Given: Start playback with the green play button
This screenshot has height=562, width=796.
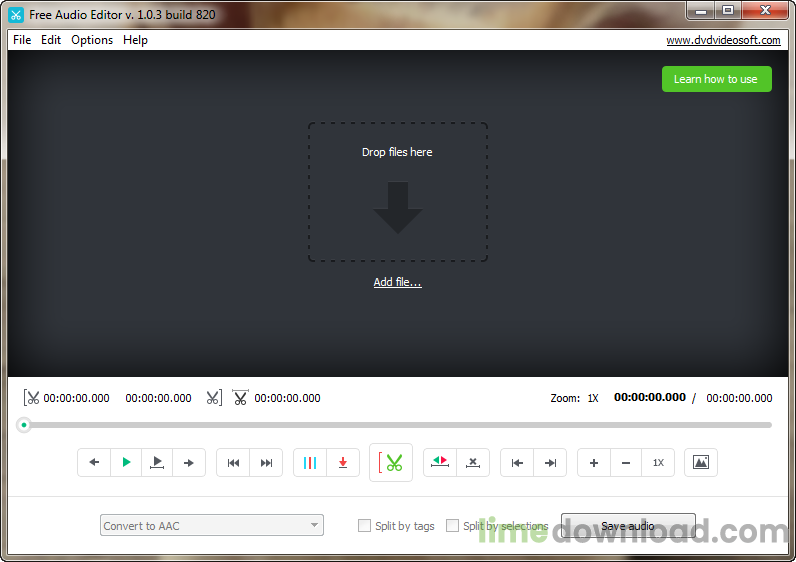Looking at the screenshot, I should pos(126,462).
